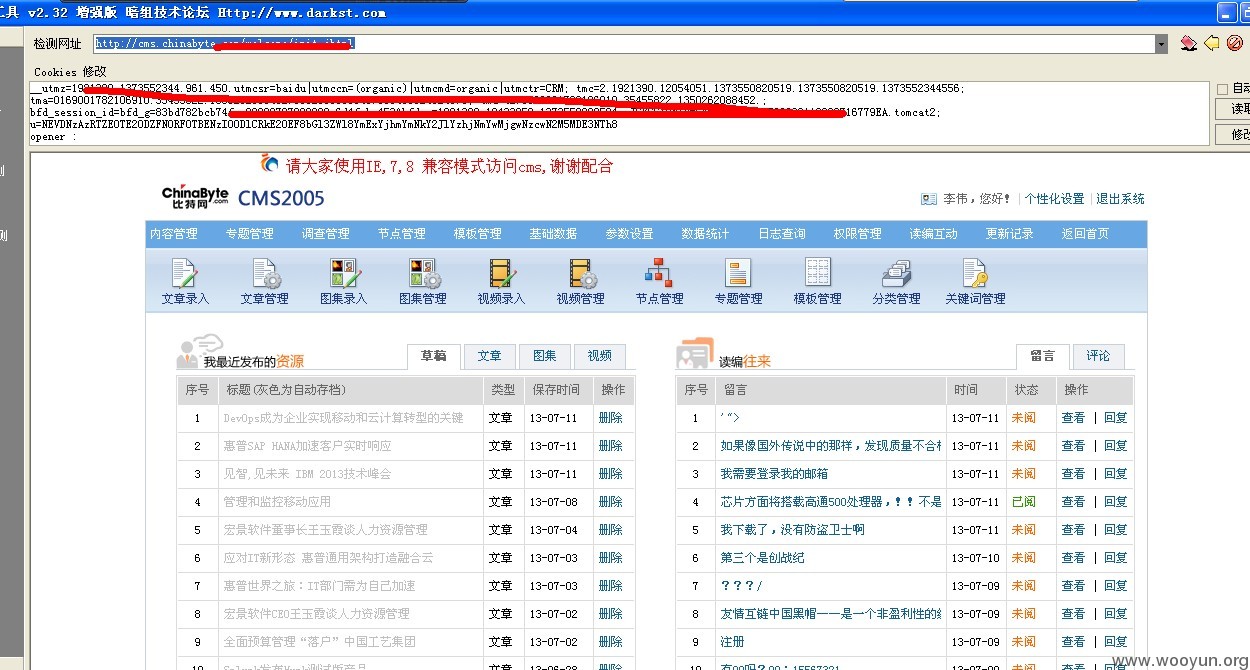Open 节点管理 menu in blue bar

tap(402, 234)
